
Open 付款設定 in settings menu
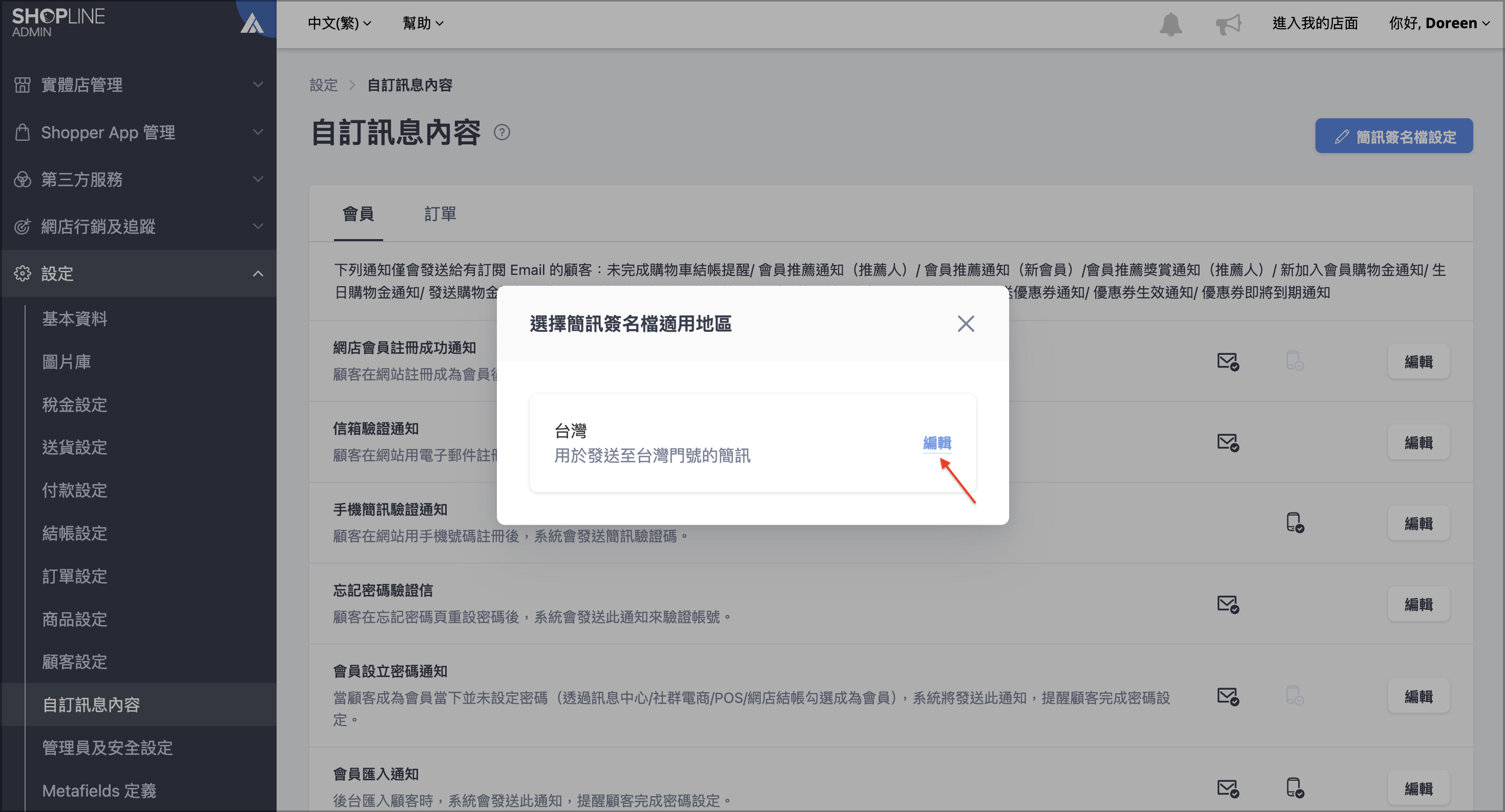click(75, 490)
